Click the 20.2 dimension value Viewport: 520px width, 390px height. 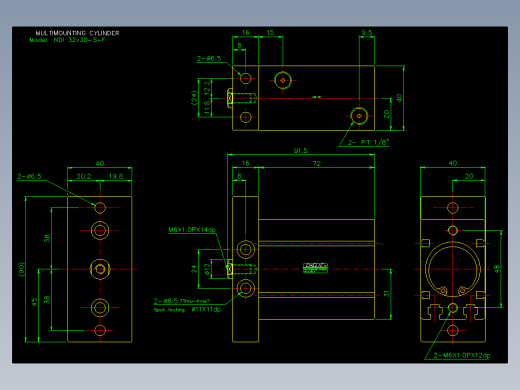(84, 176)
